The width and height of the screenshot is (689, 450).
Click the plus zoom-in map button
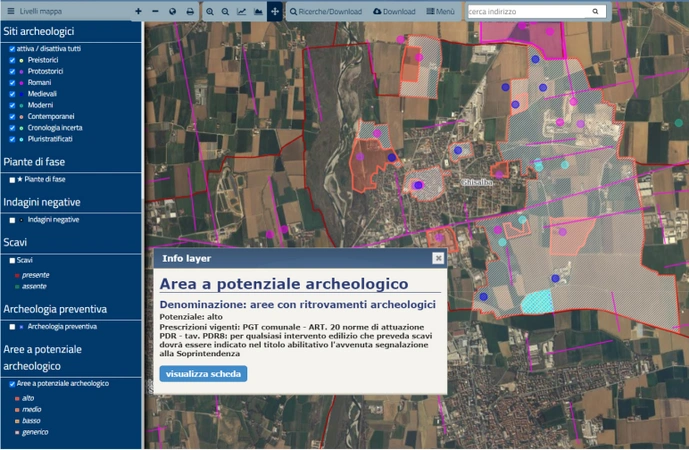point(138,12)
